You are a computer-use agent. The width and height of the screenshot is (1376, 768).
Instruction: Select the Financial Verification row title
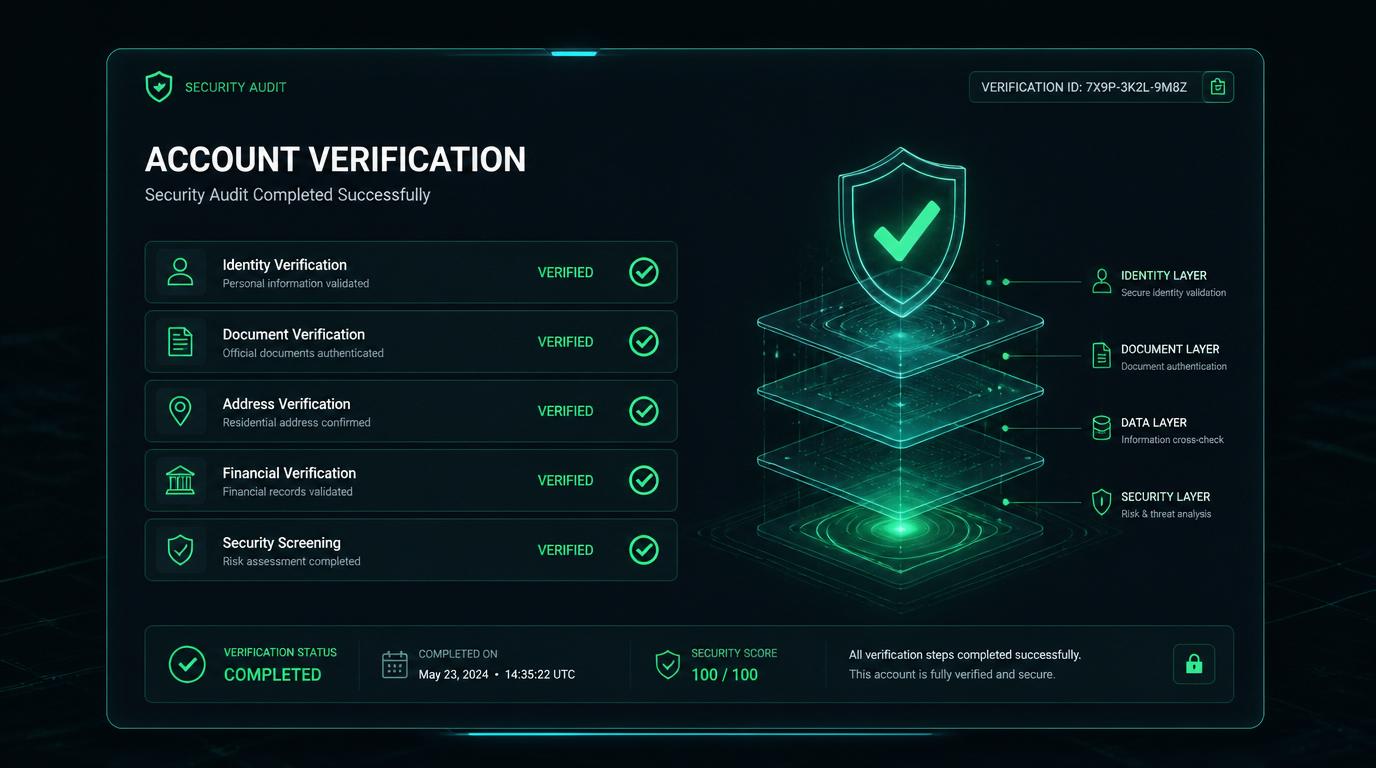(x=289, y=473)
